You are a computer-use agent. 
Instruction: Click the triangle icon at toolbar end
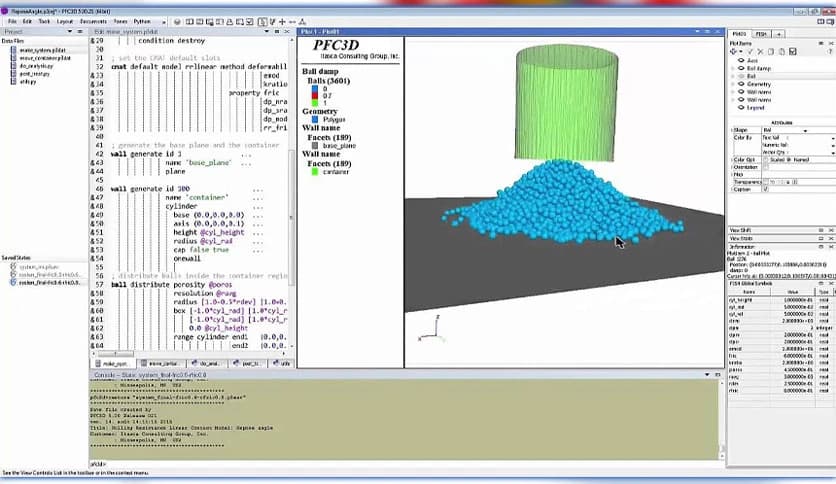302,22
